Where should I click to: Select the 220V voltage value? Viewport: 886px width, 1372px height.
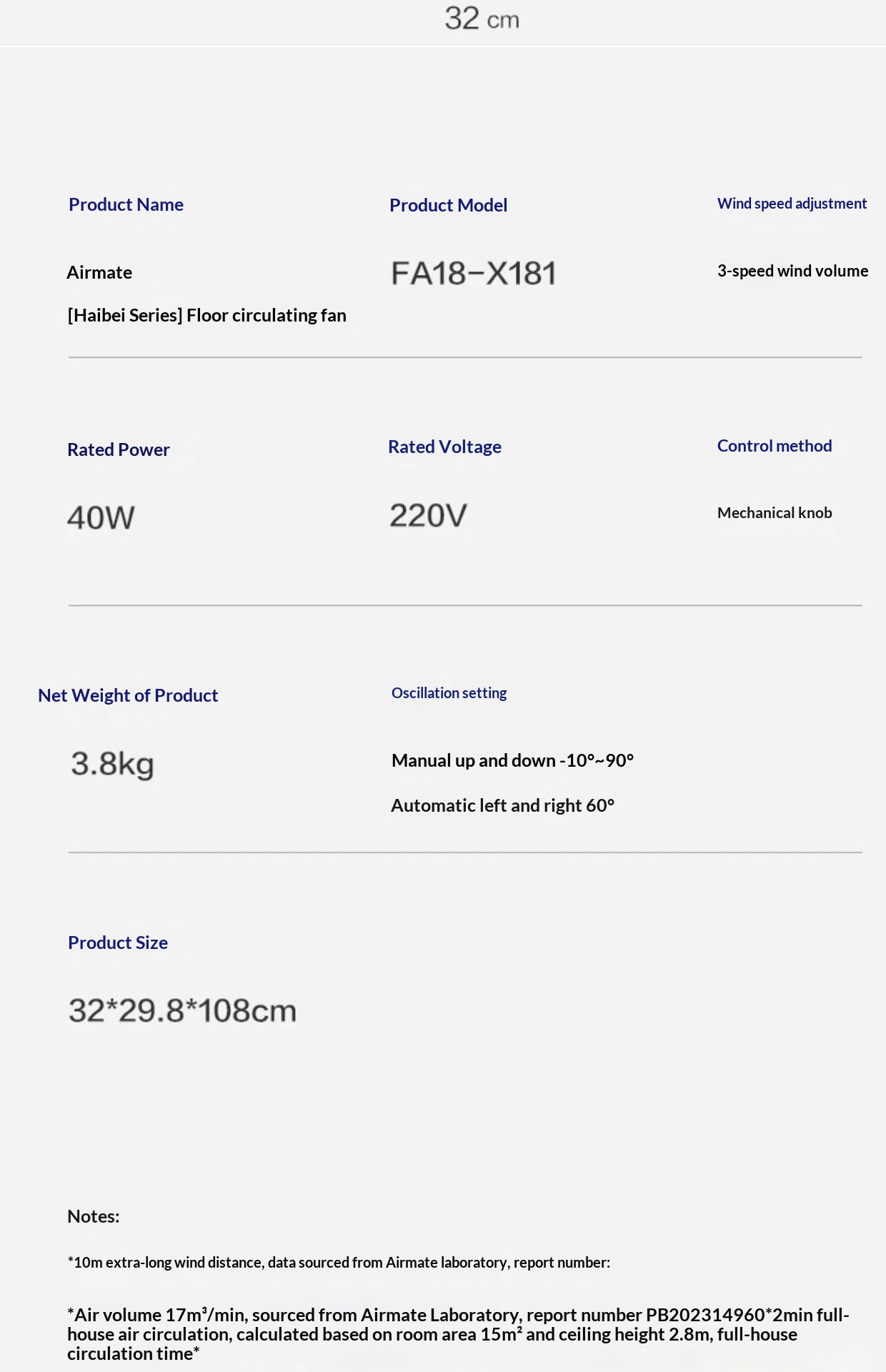[428, 515]
